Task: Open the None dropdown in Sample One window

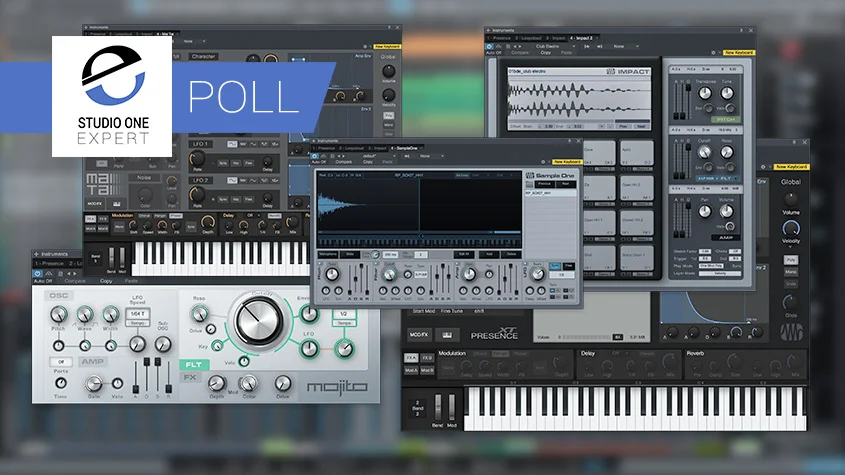Action: click(x=431, y=156)
